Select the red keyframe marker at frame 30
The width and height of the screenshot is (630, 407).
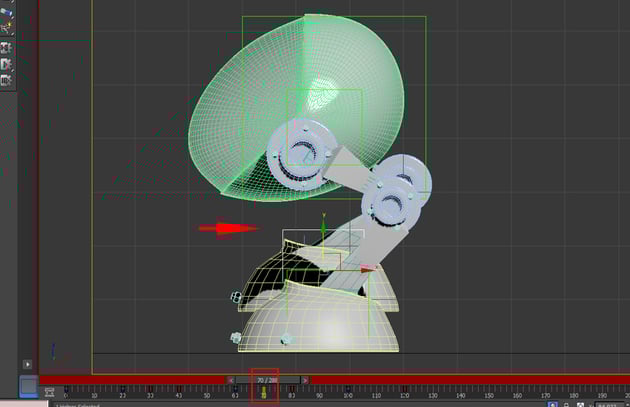tap(151, 389)
